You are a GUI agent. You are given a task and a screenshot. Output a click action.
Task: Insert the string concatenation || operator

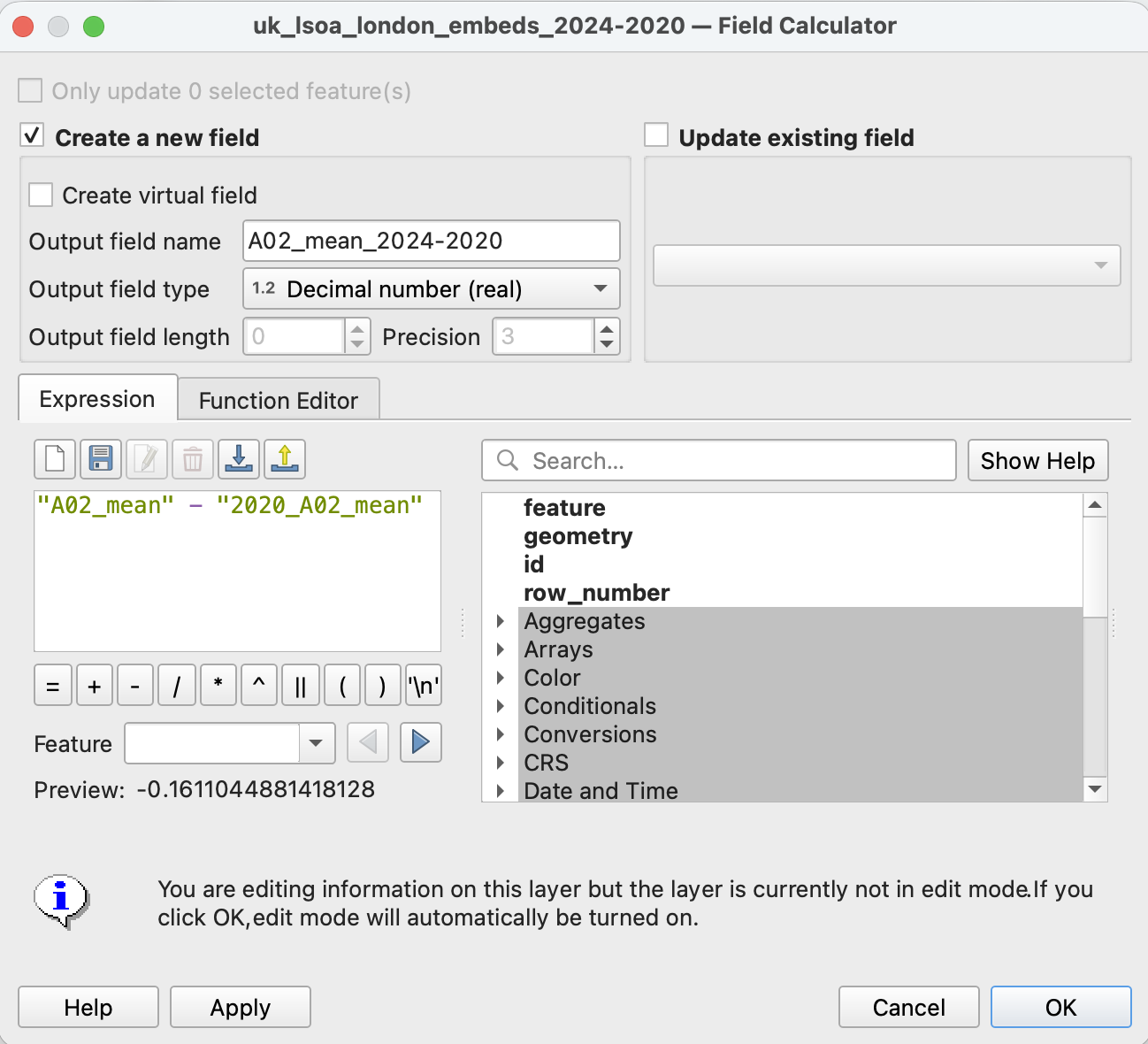(300, 686)
